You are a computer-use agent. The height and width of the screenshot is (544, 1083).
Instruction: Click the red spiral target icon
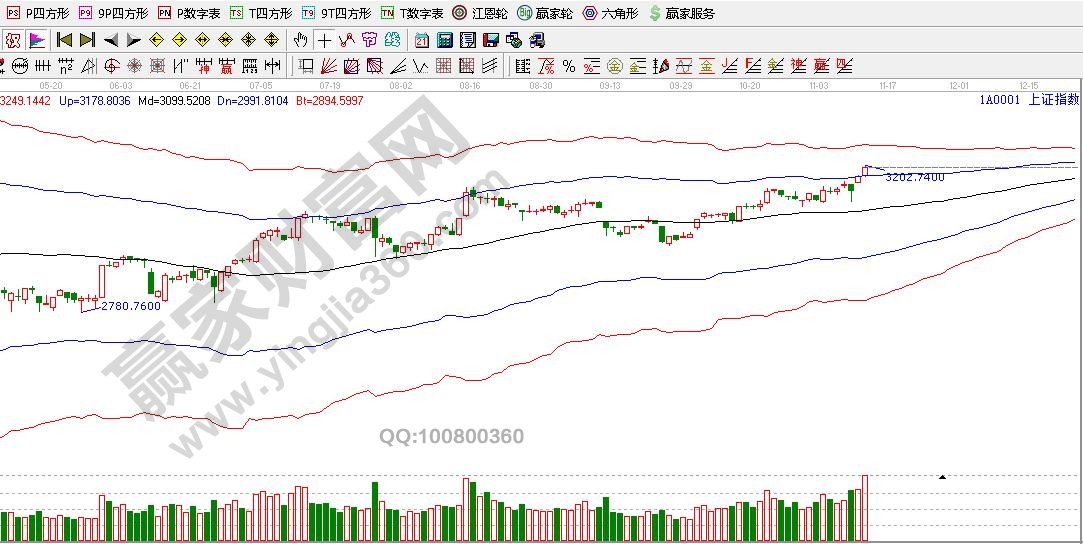[109, 66]
